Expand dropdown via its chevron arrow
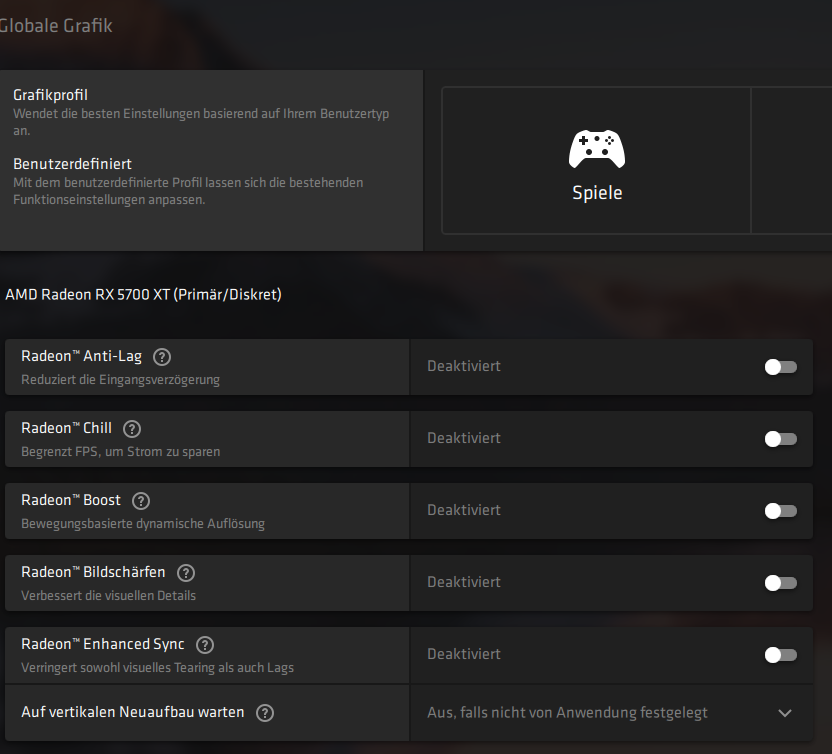The image size is (832, 754). [x=785, y=713]
